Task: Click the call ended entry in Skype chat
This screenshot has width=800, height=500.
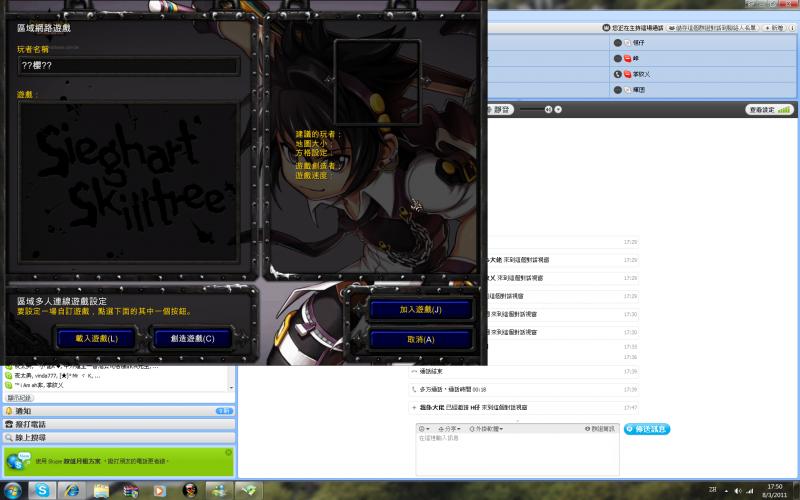Action: coord(524,371)
